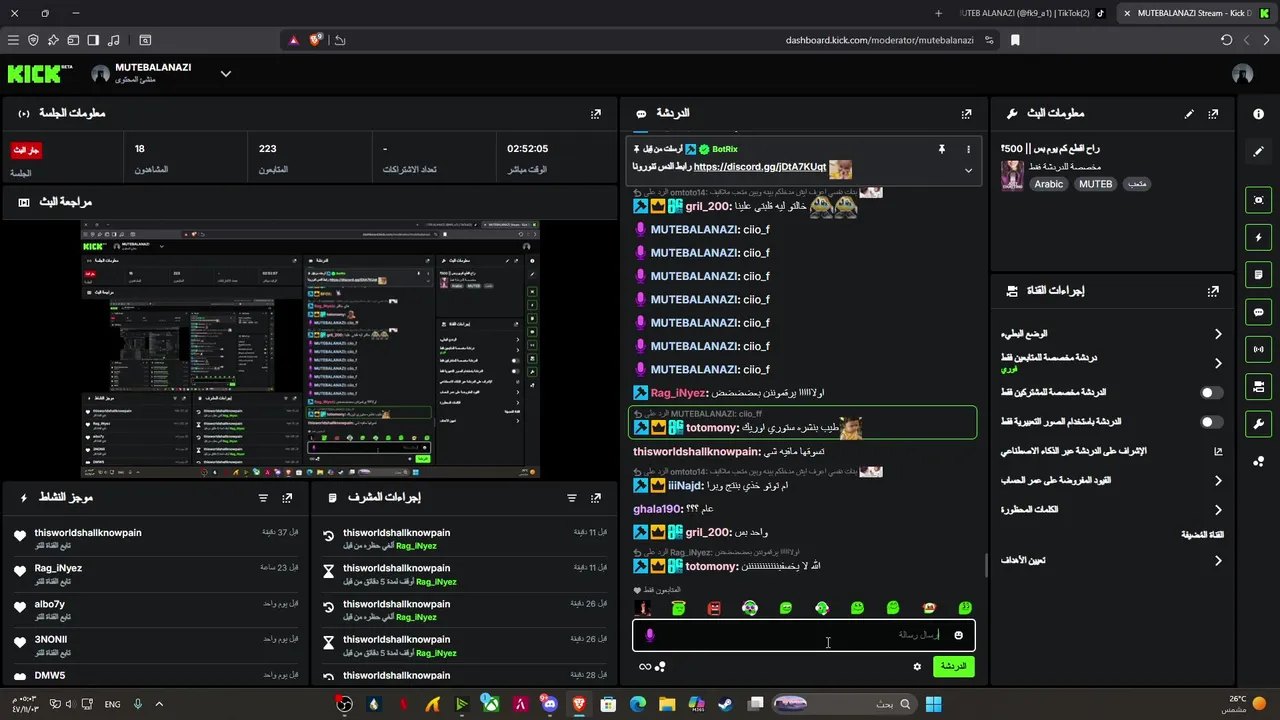Open Steam from the taskbar
This screenshot has height=720, width=1280.
tap(725, 704)
